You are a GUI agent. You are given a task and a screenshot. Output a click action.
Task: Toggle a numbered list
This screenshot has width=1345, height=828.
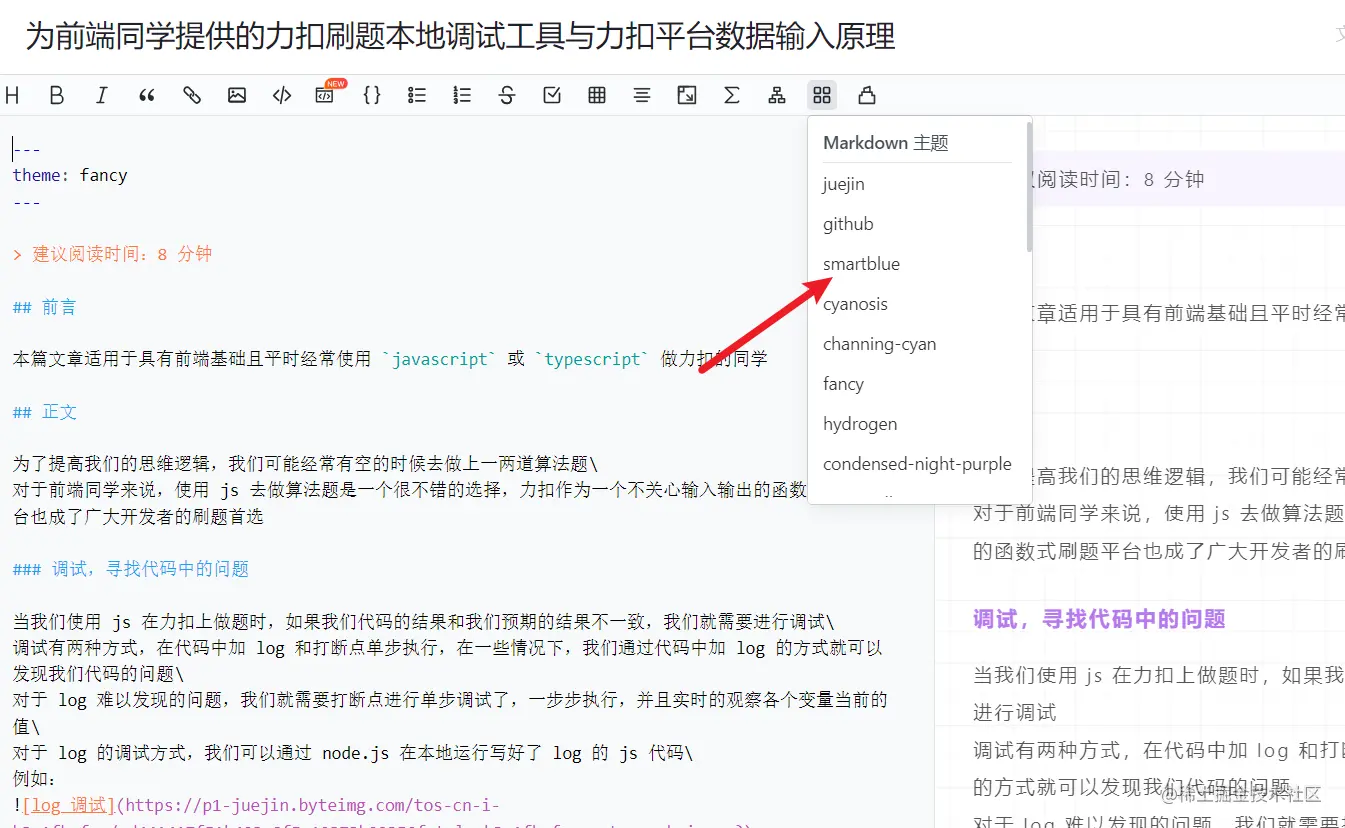point(462,95)
